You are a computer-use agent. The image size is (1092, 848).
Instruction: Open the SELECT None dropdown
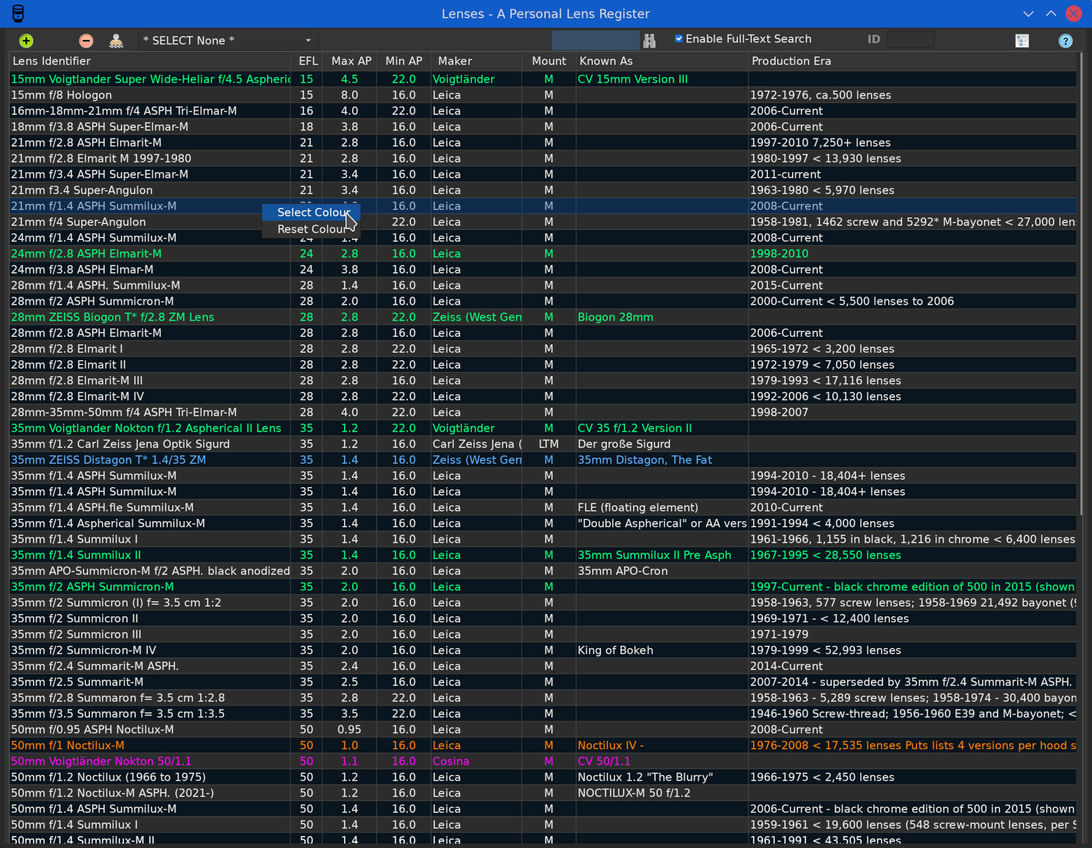[x=227, y=40]
